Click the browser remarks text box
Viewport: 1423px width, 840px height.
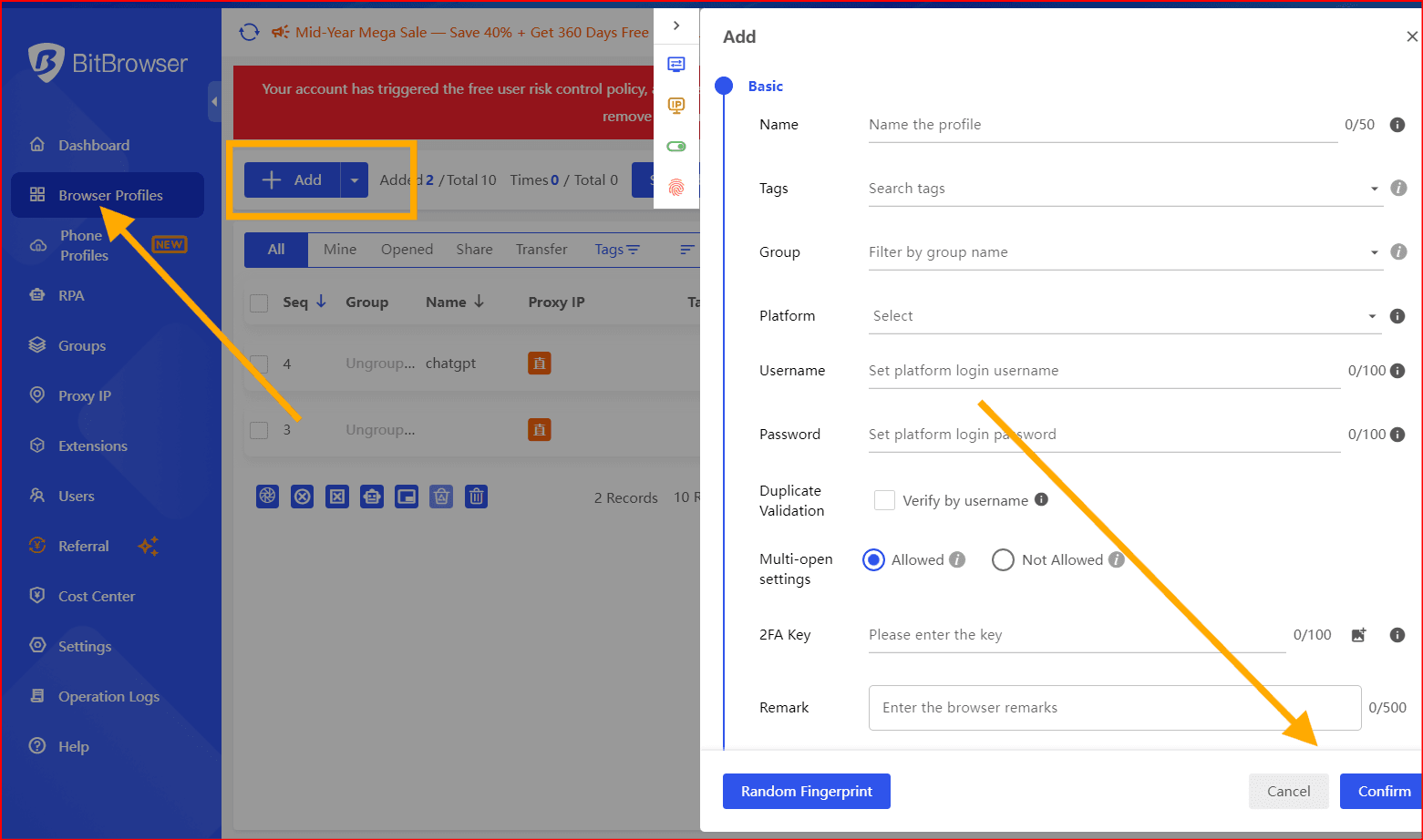pyautogui.click(x=1115, y=708)
